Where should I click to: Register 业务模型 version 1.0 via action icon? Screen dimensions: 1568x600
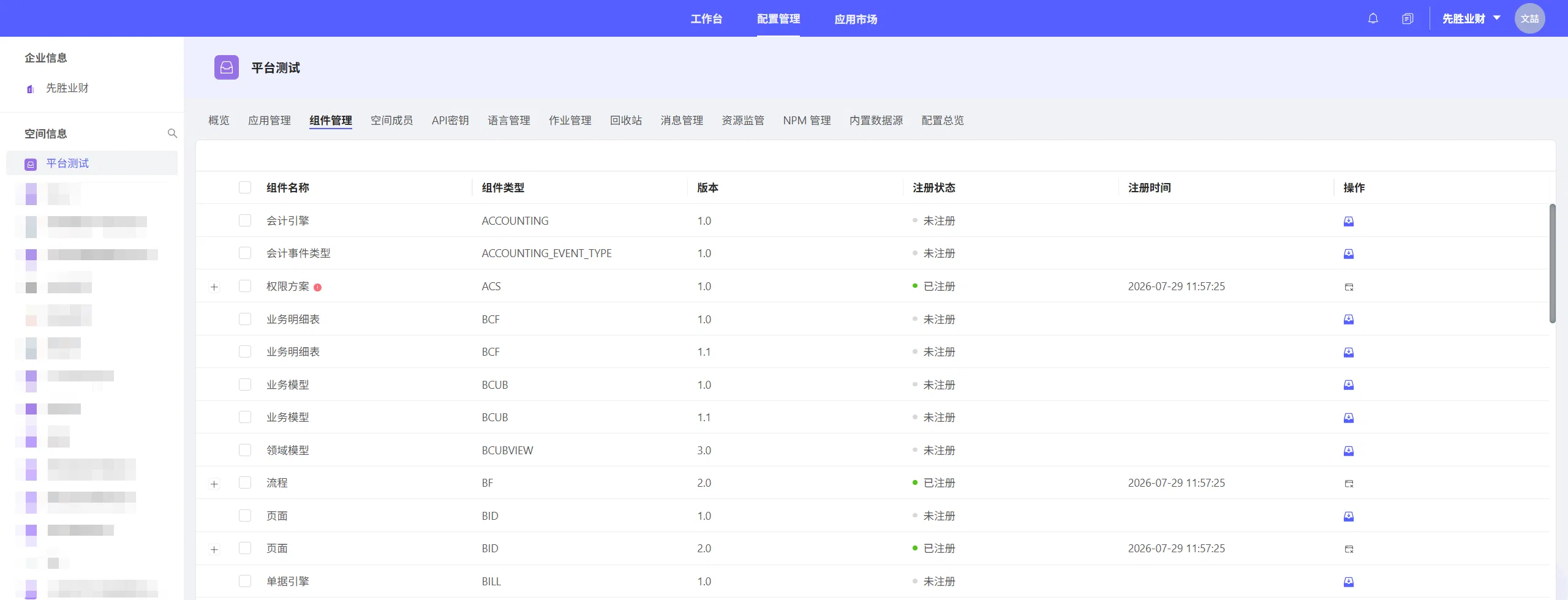(x=1349, y=385)
